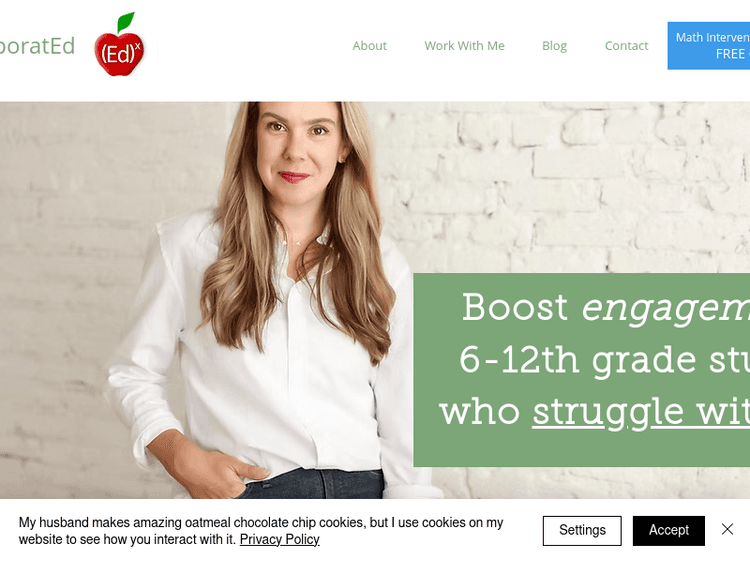Click the cookie message about oatmeal cookies
The width and height of the screenshot is (750, 563).
[261, 531]
